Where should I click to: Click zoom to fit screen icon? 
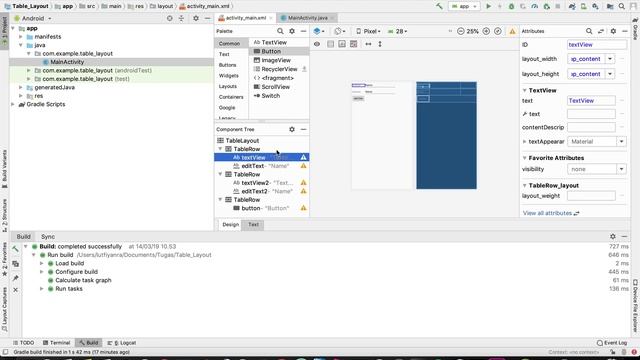click(498, 31)
